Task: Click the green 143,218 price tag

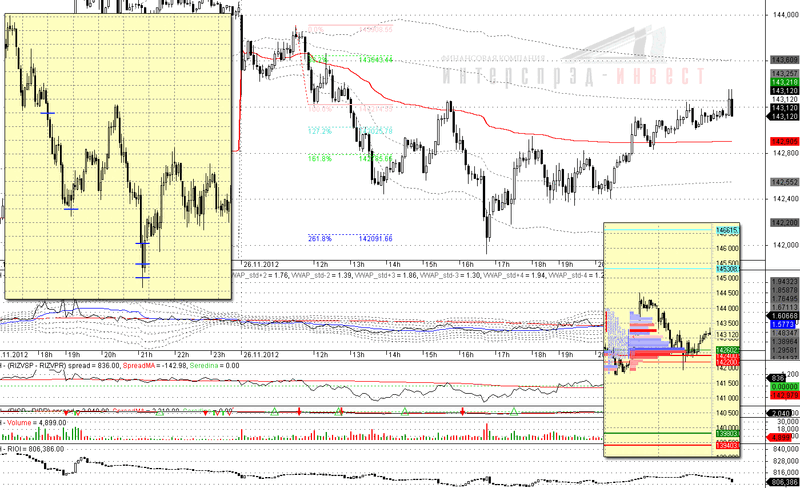Action: [785, 82]
